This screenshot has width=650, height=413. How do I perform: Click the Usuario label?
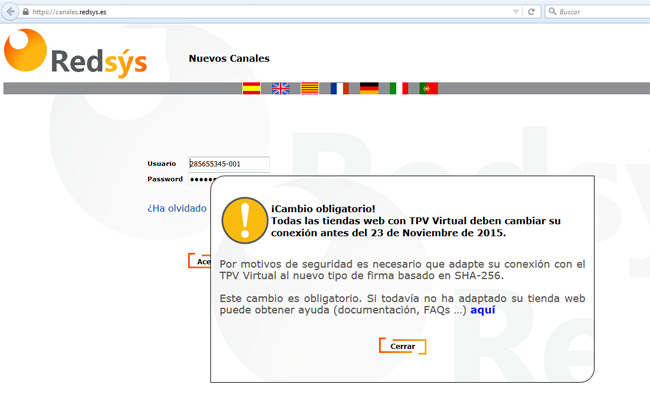click(x=162, y=164)
